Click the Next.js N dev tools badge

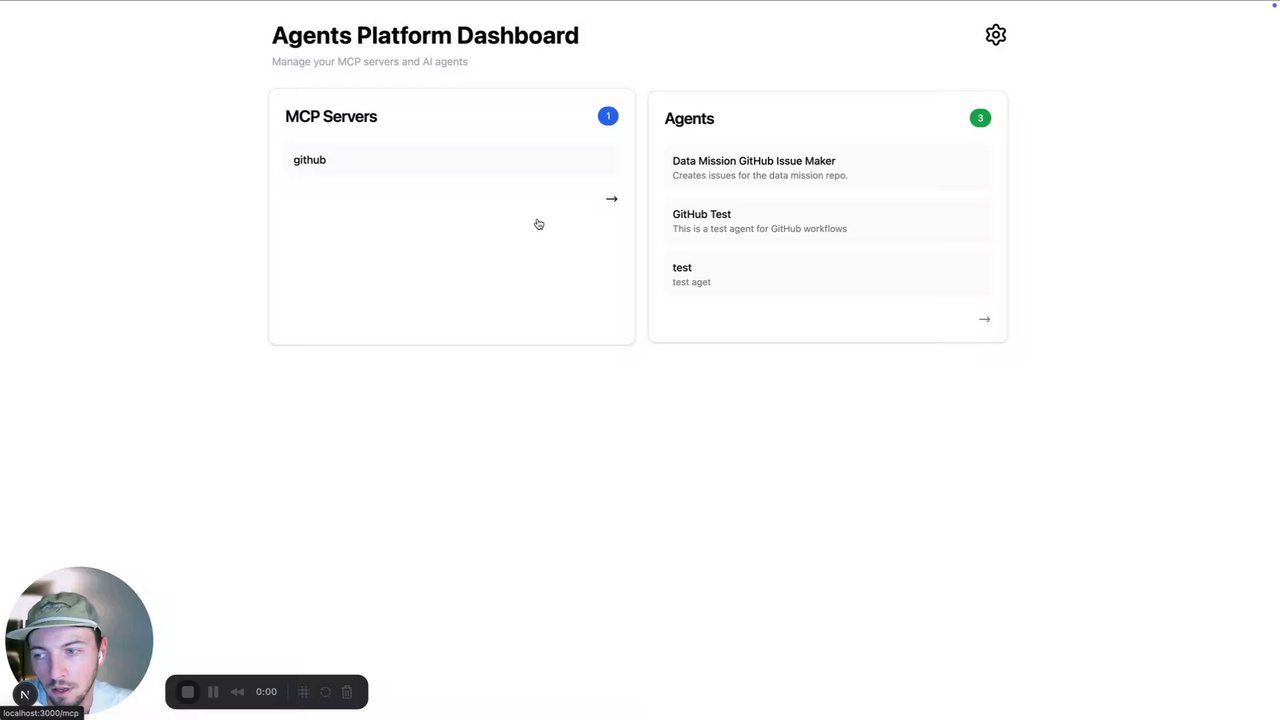25,694
